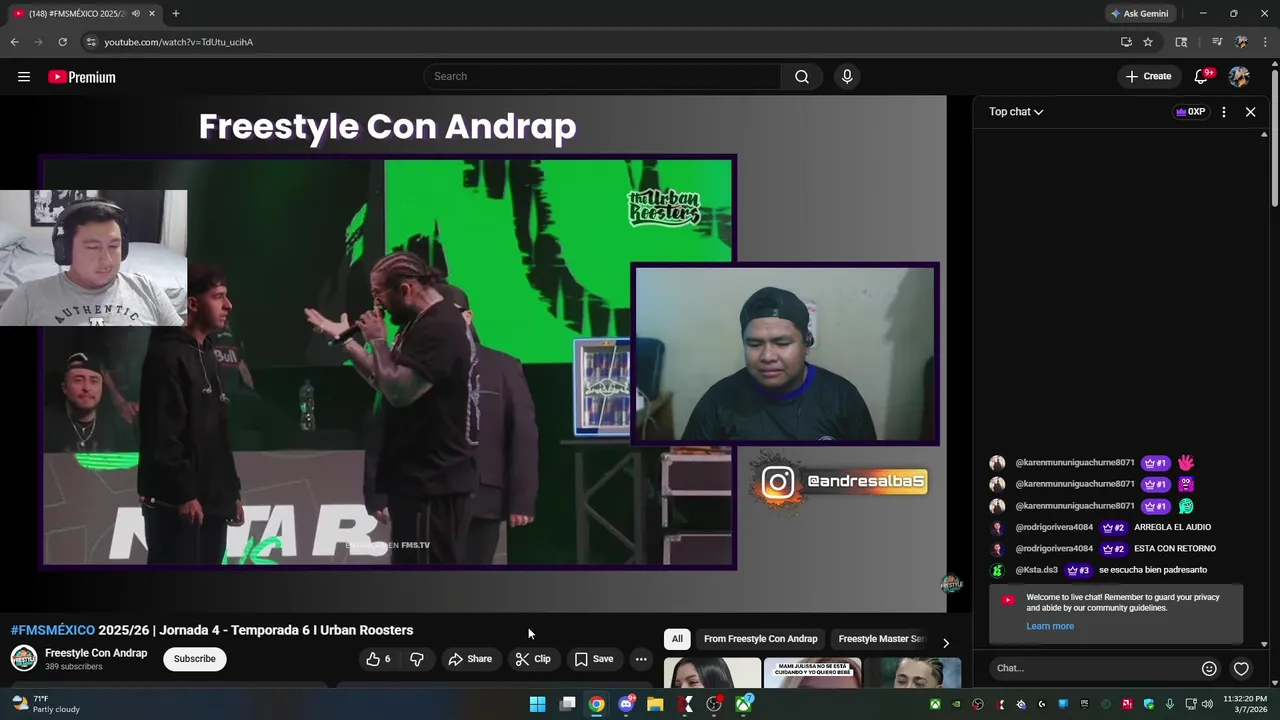This screenshot has width=1280, height=720.
Task: Open Xbox app in taskbar
Action: coord(744,704)
